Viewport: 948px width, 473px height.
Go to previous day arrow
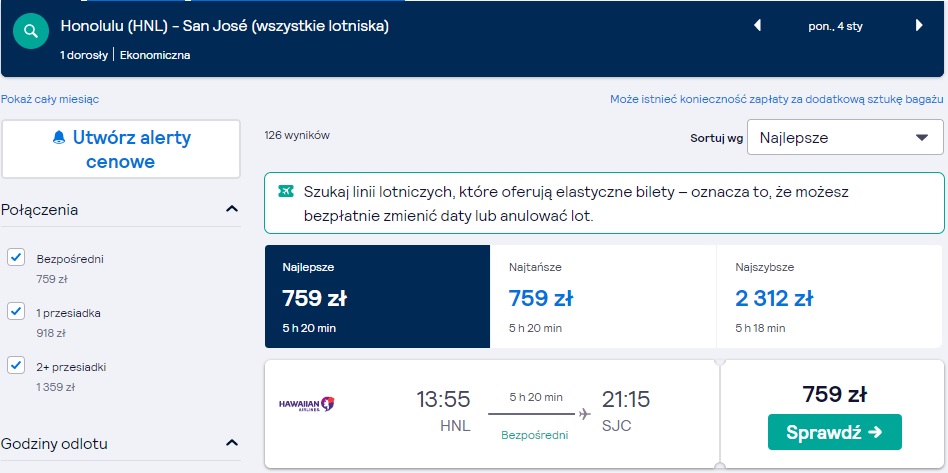pyautogui.click(x=757, y=25)
